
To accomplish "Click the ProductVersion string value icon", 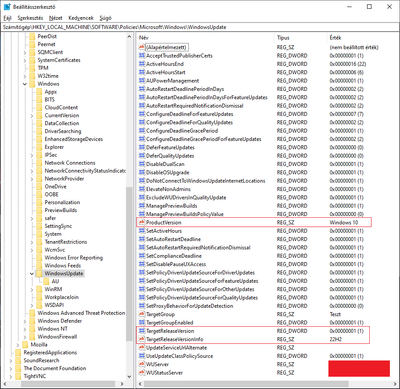I will click(x=142, y=222).
